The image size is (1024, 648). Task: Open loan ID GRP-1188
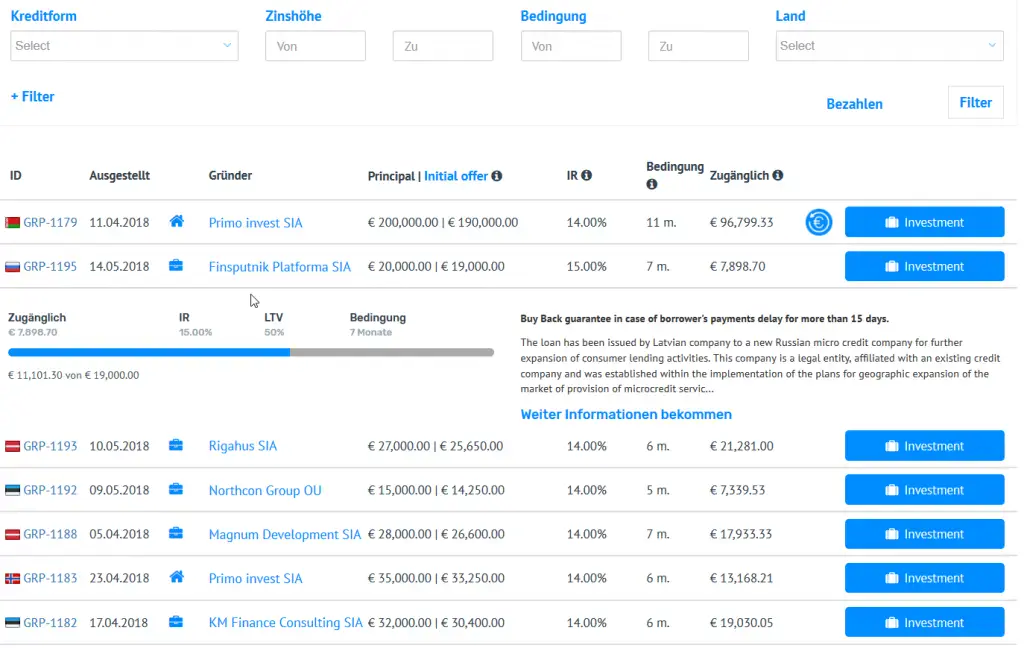coord(50,534)
